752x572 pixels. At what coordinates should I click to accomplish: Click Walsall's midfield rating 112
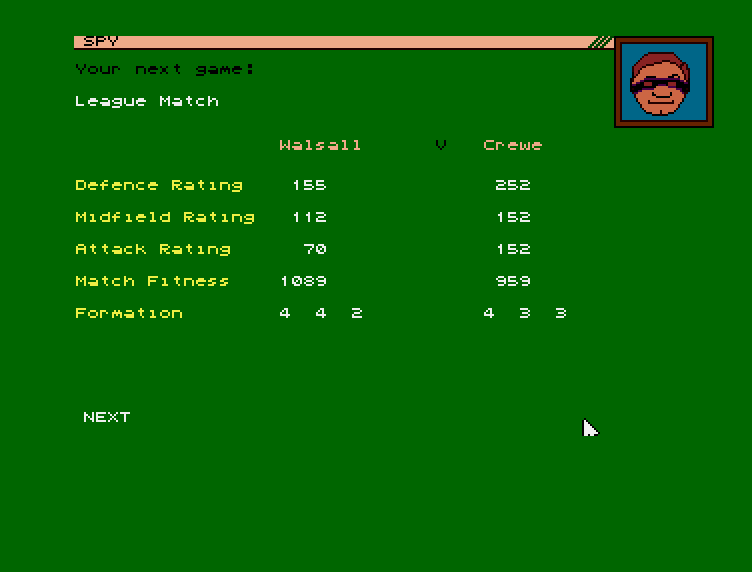click(x=309, y=217)
